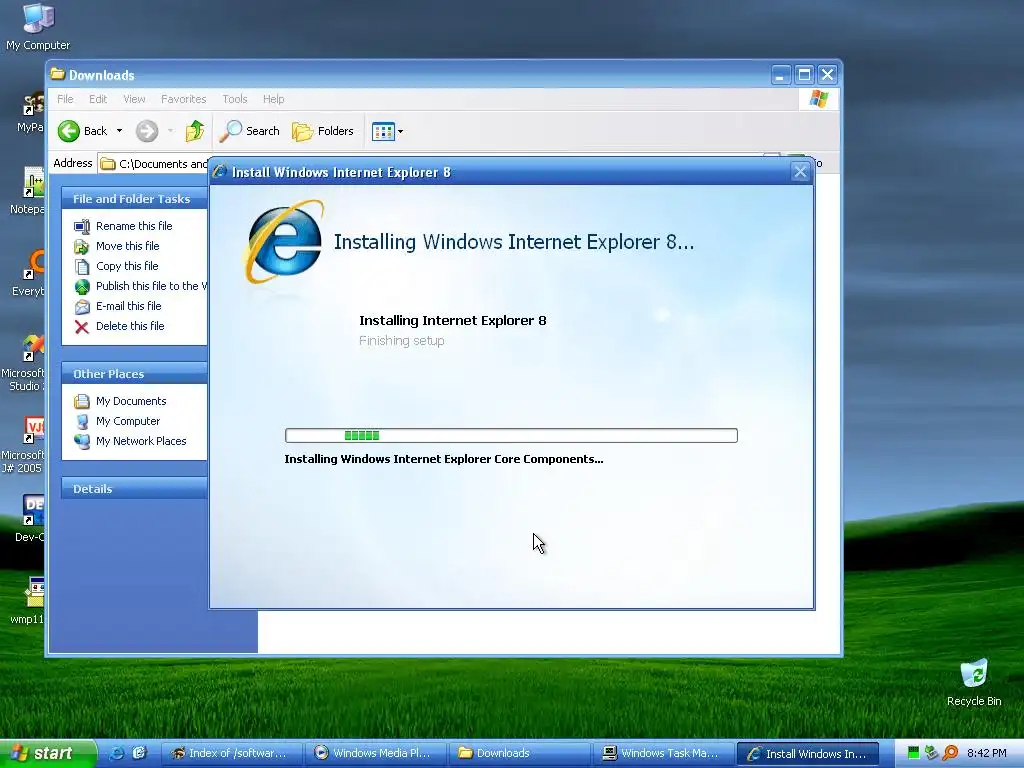1024x768 pixels.
Task: Switch to Windows Task Manager taskbar button
Action: point(663,753)
